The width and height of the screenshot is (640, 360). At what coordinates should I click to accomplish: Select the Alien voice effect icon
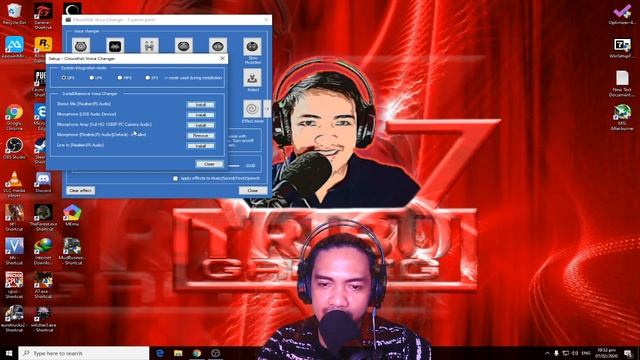click(81, 45)
